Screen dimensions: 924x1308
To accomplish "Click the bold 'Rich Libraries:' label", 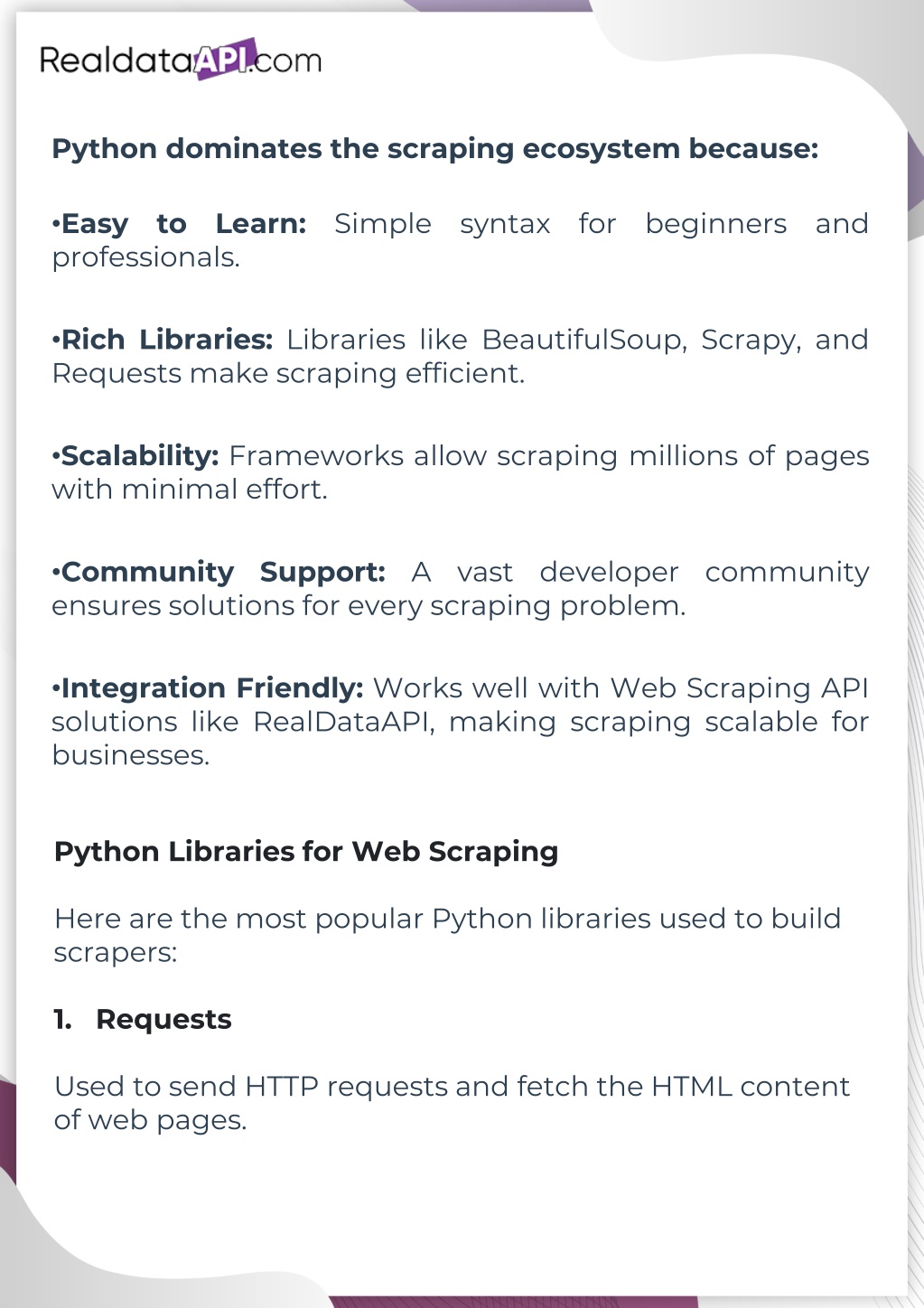I will 163,340.
